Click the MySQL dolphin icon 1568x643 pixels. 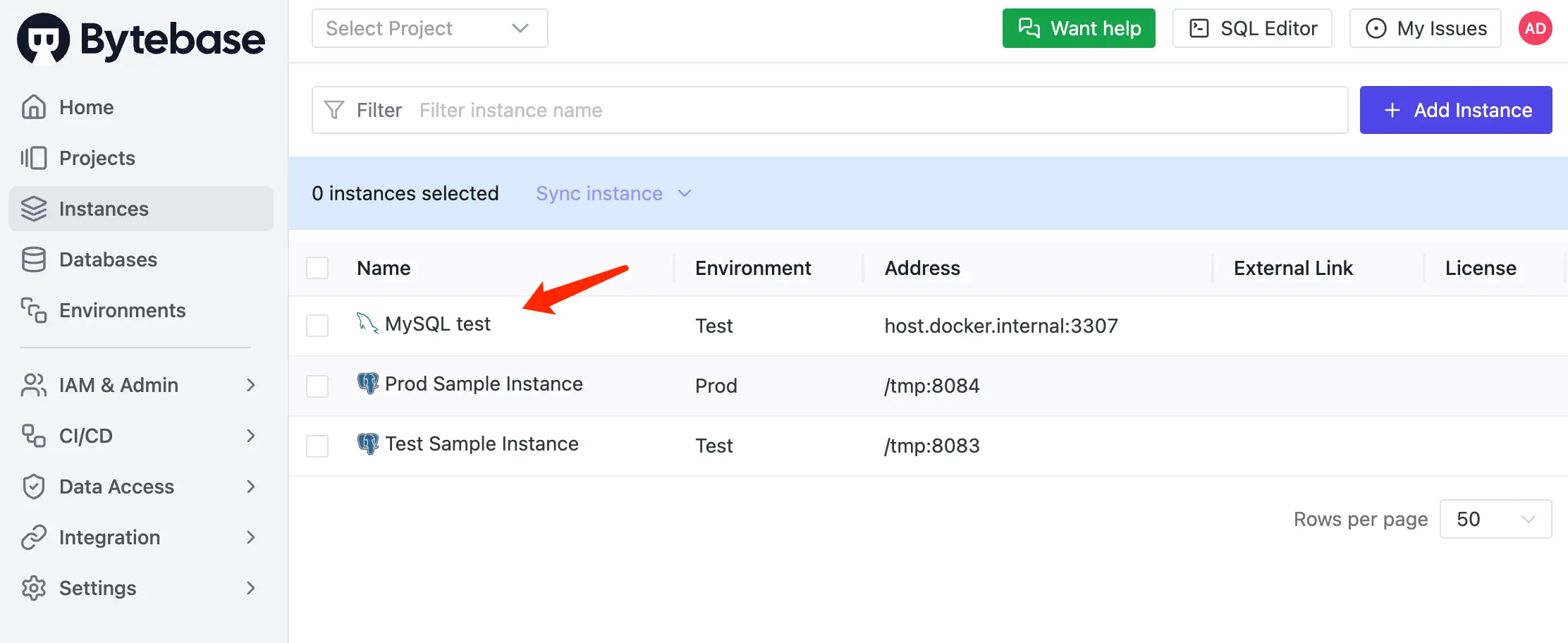pos(367,324)
